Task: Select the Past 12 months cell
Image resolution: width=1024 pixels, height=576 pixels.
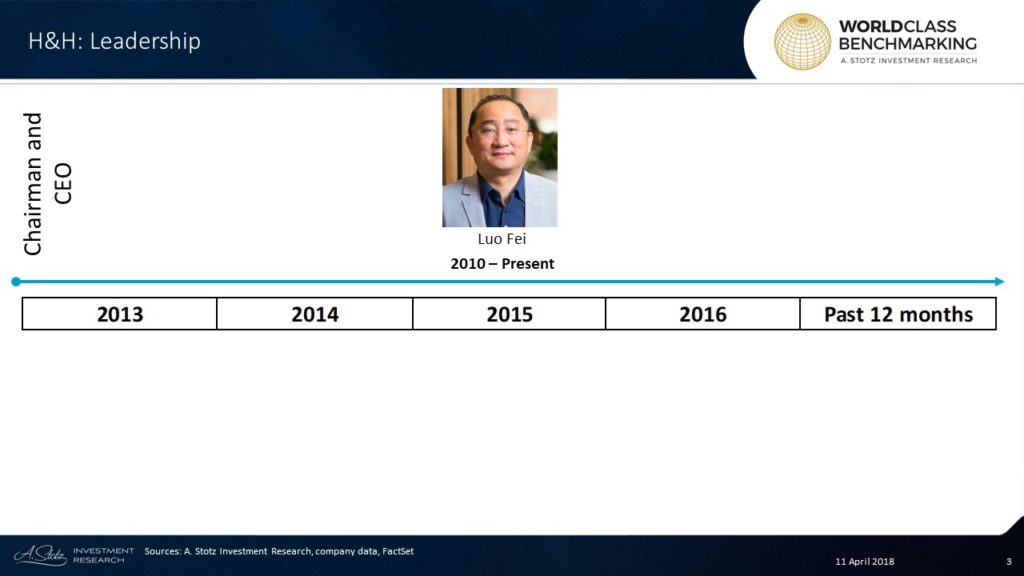Action: pos(898,314)
